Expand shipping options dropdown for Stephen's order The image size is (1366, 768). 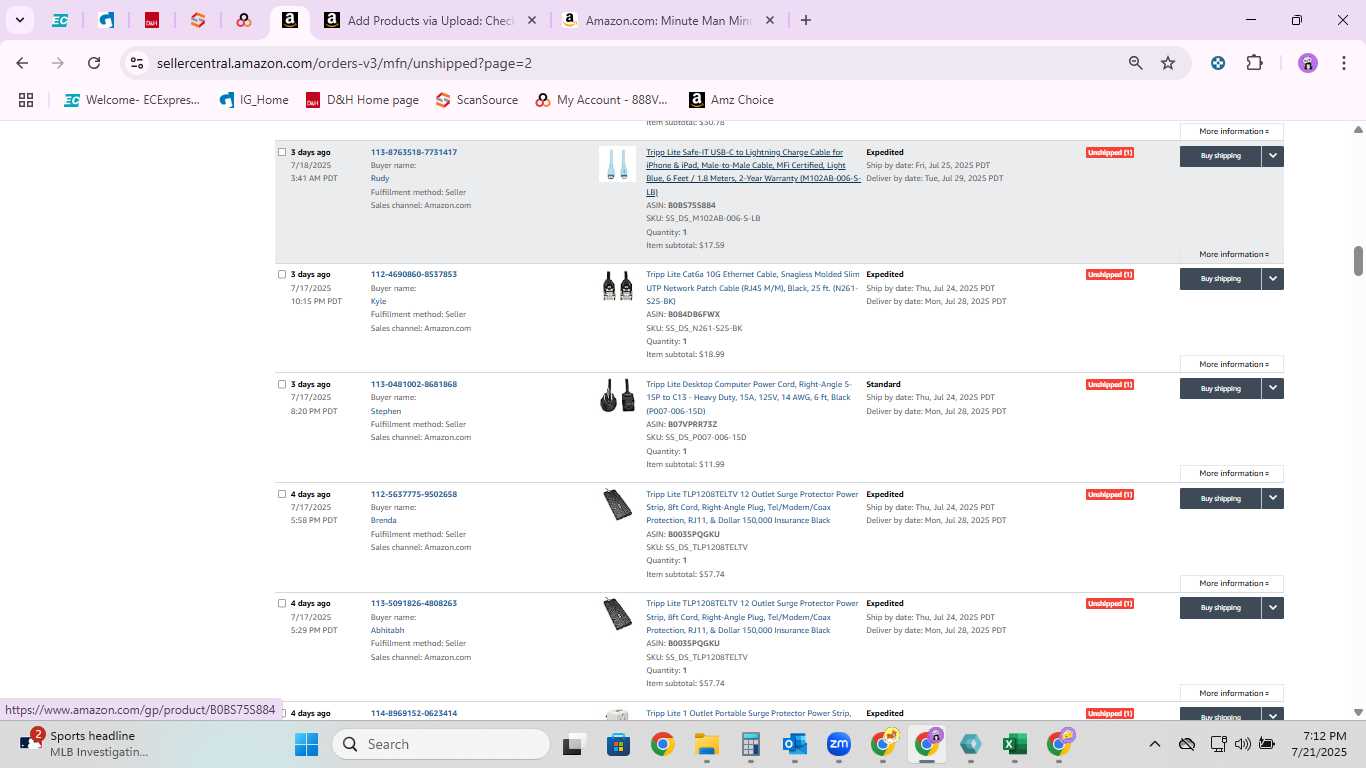point(1273,388)
